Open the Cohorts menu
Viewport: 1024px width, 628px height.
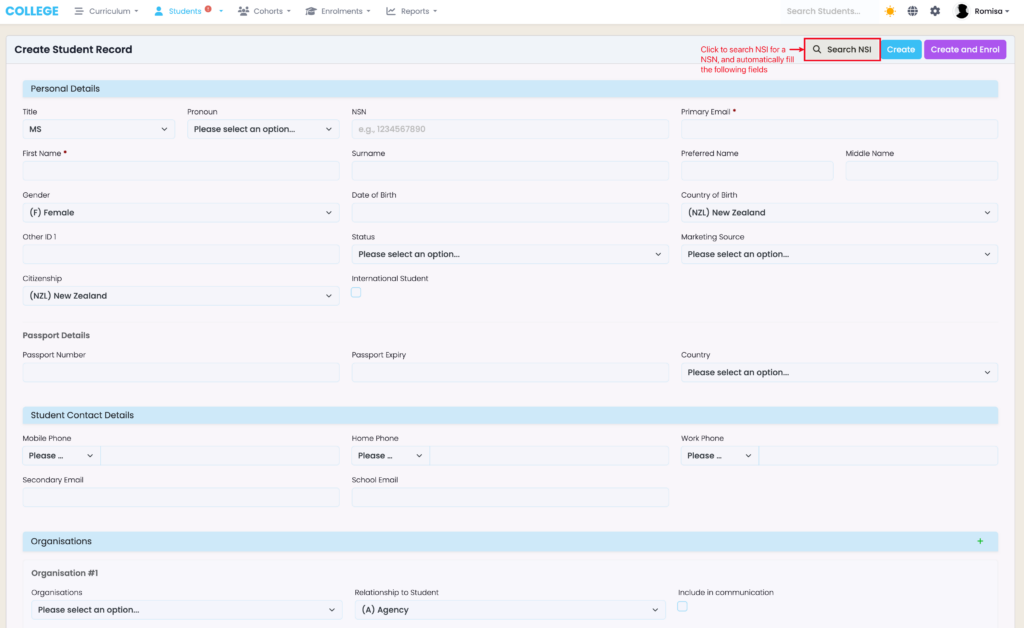(x=264, y=11)
